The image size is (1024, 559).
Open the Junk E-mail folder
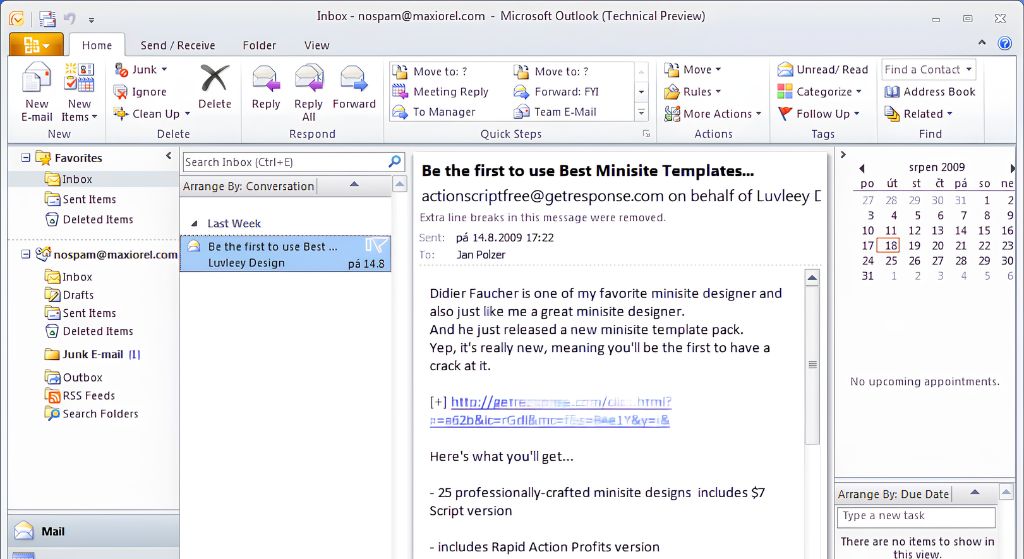tap(92, 354)
